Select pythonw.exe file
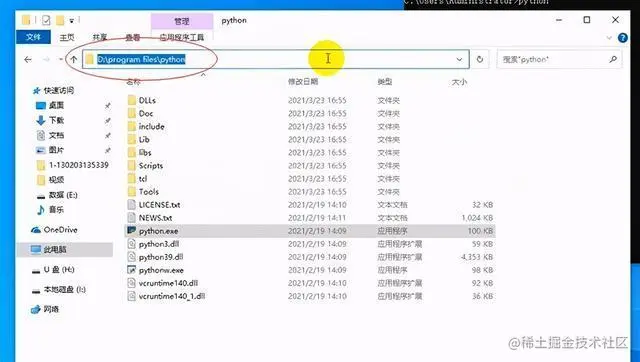The width and height of the screenshot is (640, 362). 161,270
